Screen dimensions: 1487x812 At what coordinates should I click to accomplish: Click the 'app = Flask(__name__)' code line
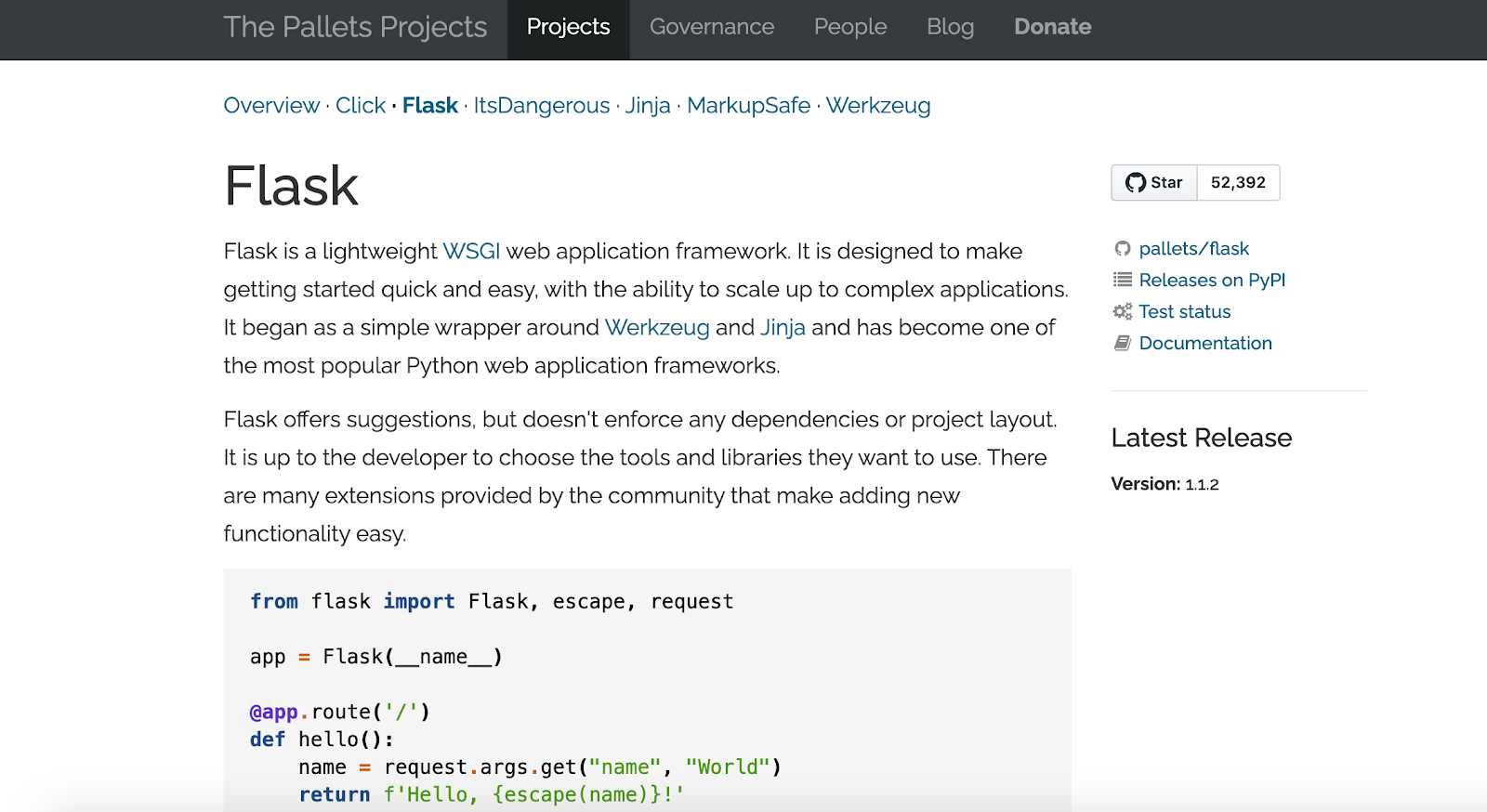click(x=376, y=657)
